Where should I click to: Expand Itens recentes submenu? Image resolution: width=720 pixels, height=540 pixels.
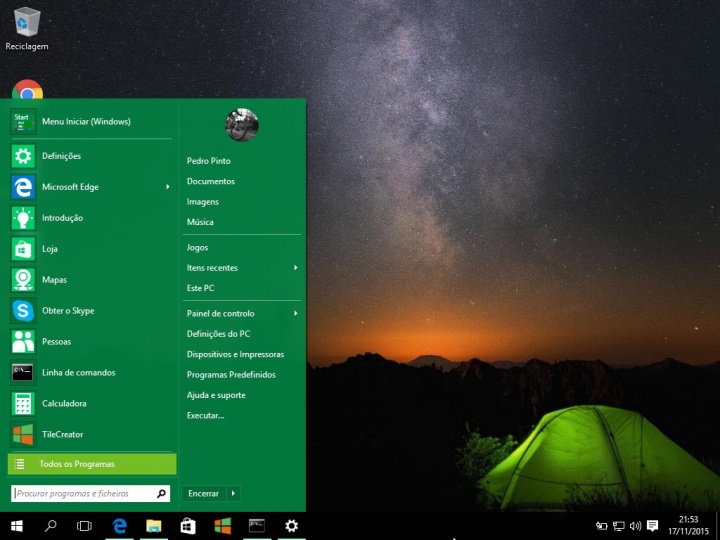point(295,268)
